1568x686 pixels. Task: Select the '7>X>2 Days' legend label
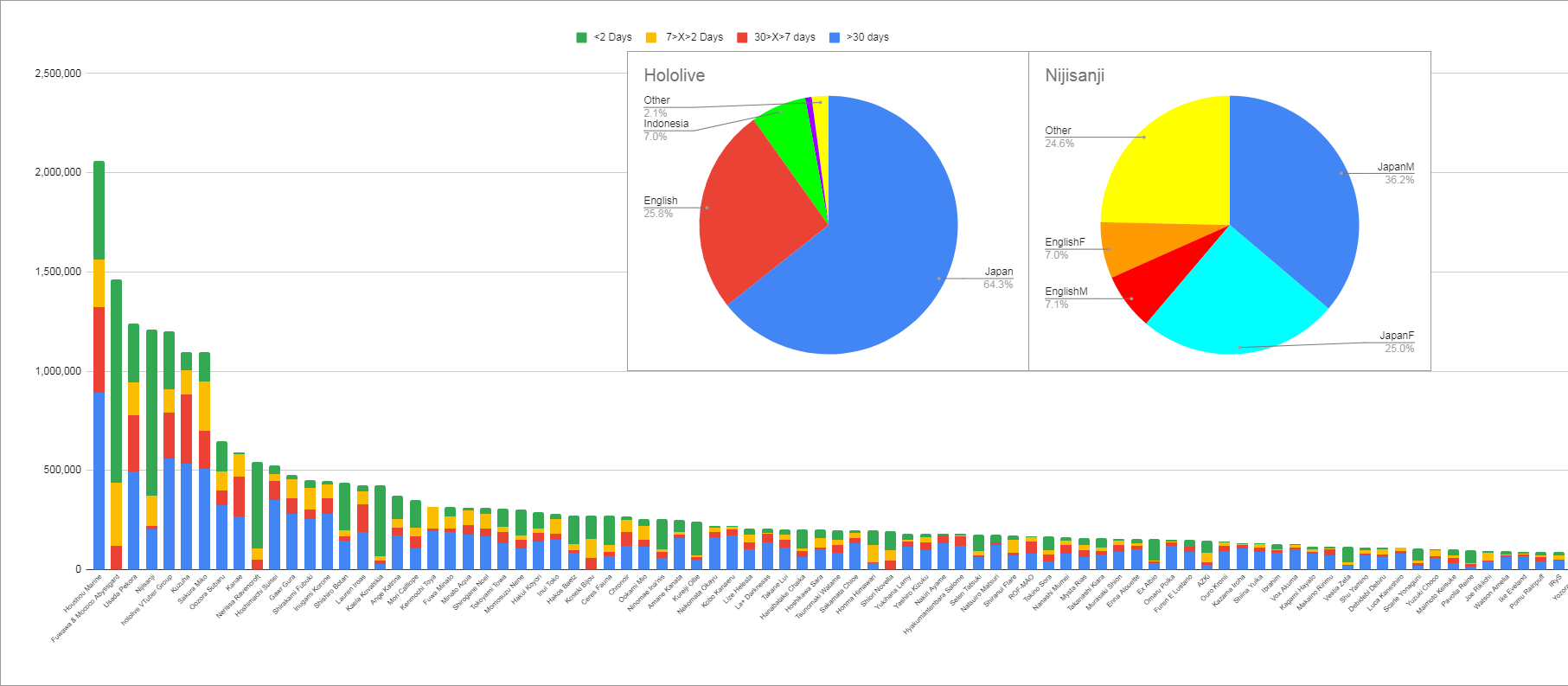694,37
